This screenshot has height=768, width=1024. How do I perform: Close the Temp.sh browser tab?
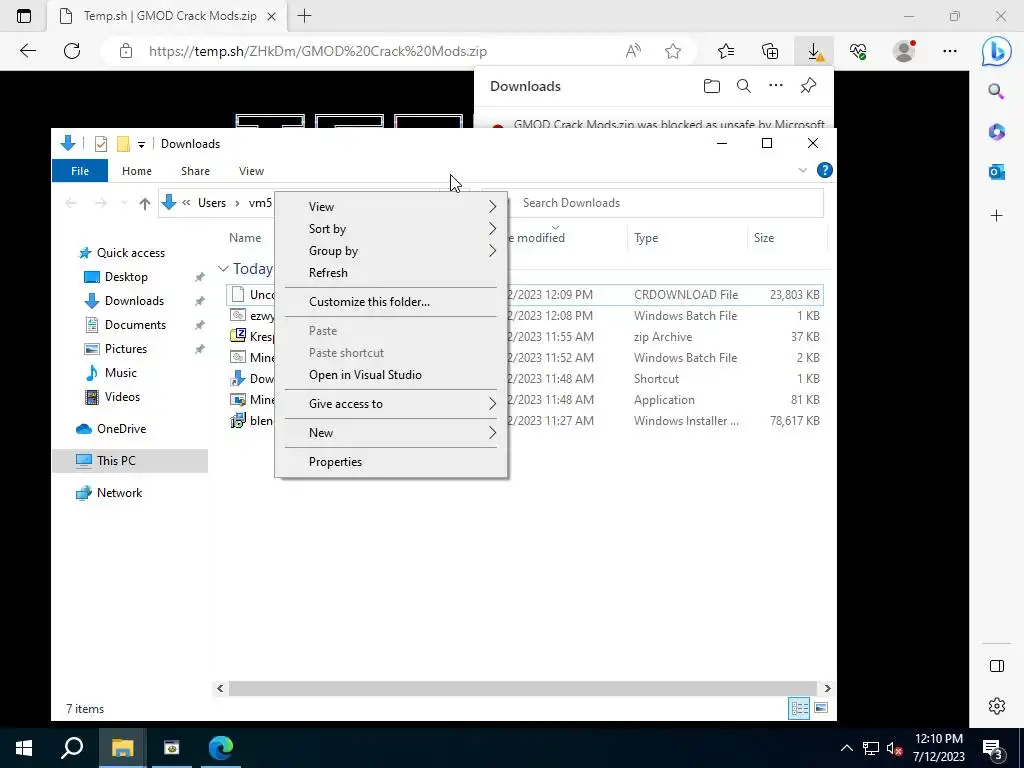[x=272, y=16]
